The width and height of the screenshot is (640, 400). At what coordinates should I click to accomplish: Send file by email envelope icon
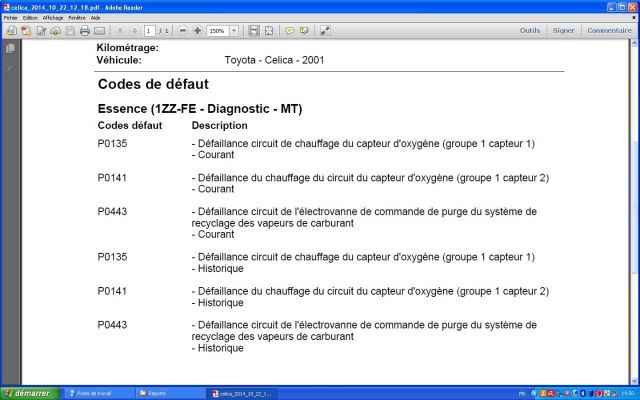100,31
